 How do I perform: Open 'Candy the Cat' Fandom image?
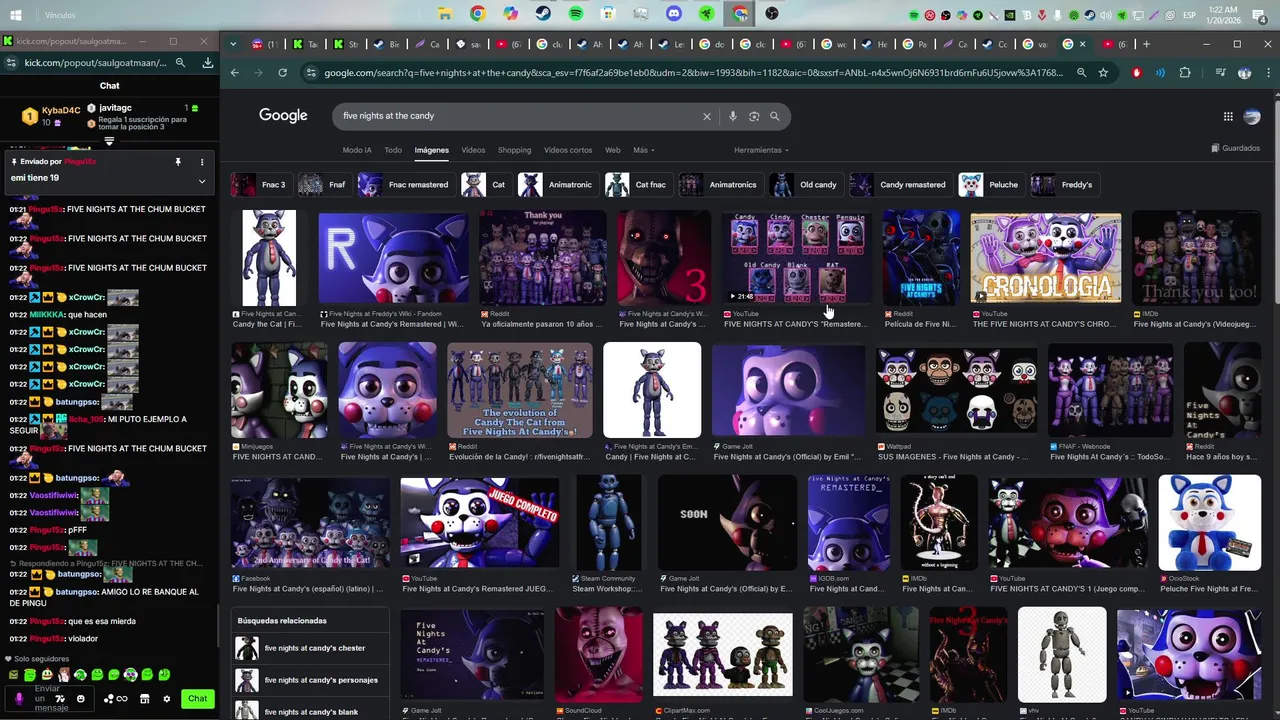[x=268, y=257]
